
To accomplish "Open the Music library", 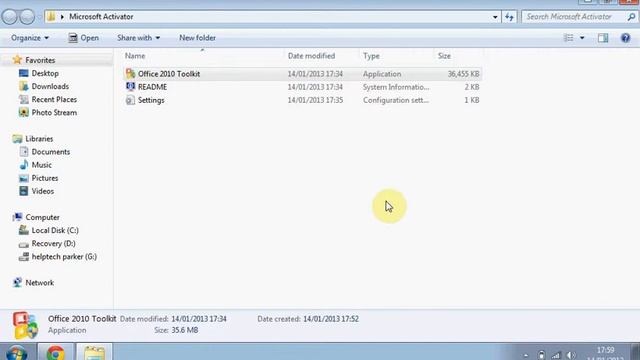I will point(41,165).
